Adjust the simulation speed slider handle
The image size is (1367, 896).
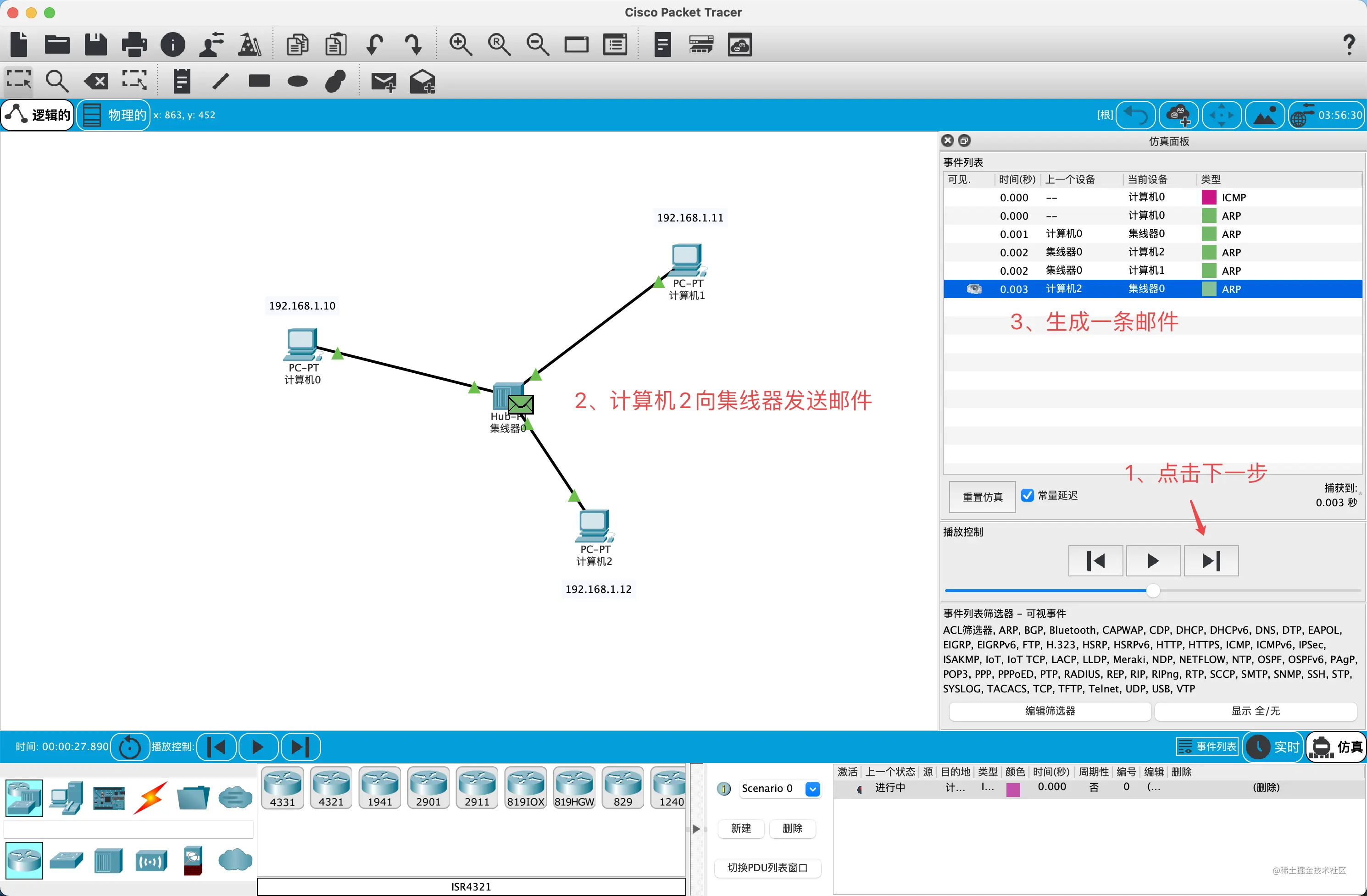1153,590
